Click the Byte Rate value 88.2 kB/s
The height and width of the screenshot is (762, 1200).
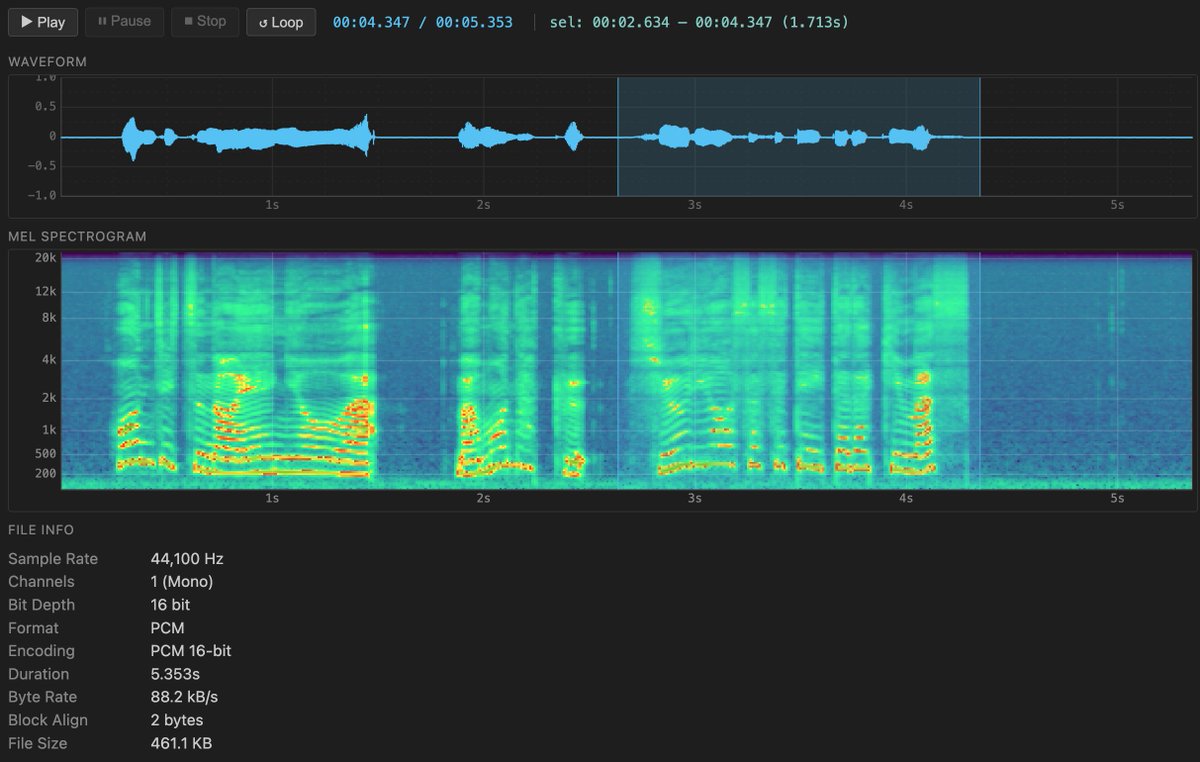click(x=184, y=697)
